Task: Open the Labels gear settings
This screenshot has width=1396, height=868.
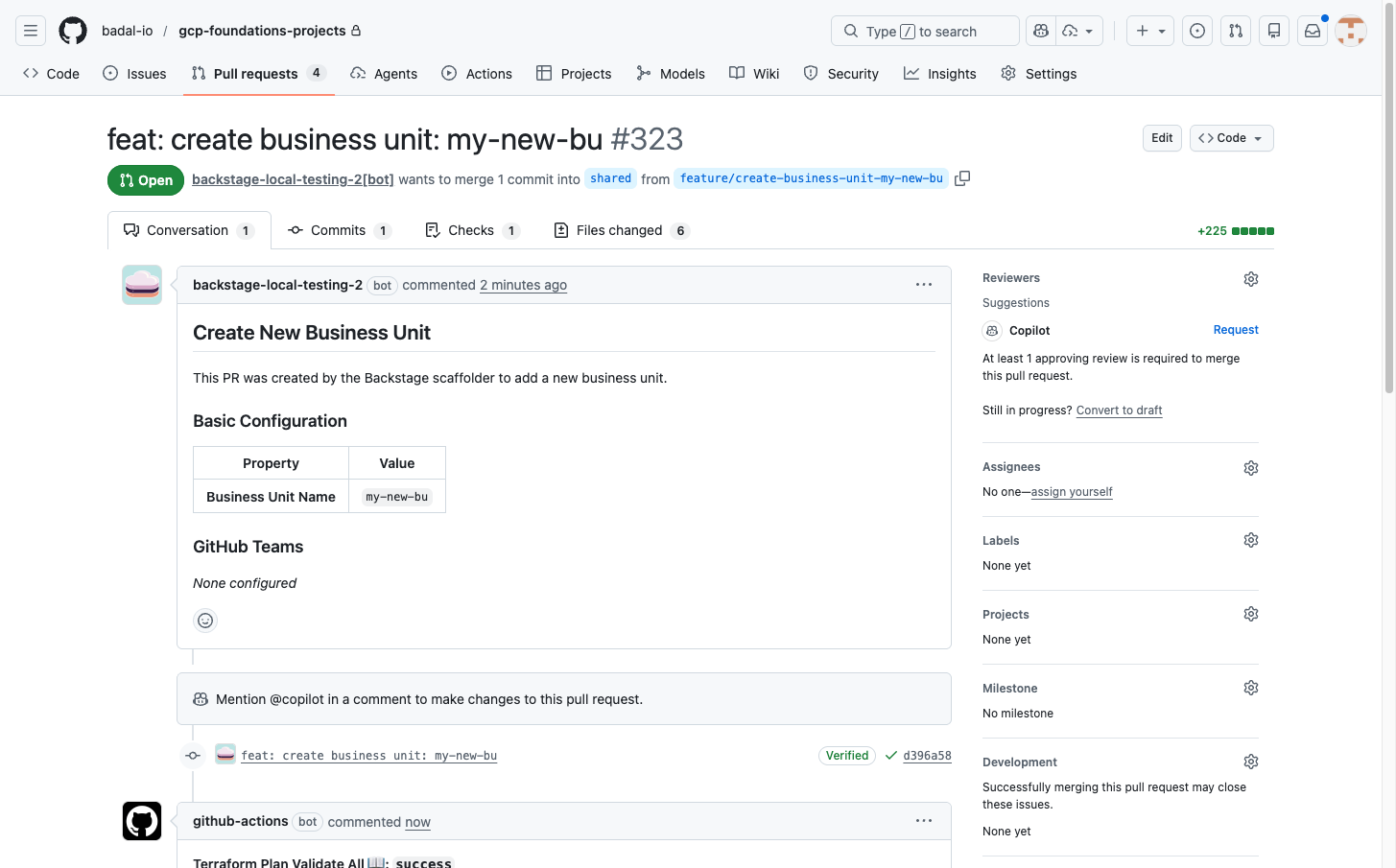Action: pos(1251,540)
